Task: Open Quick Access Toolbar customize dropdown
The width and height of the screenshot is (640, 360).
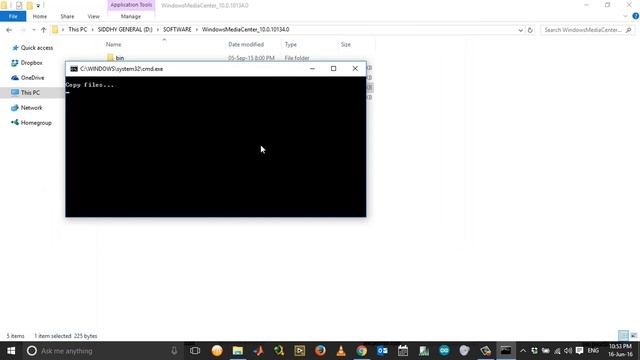Action: [x=38, y=5]
